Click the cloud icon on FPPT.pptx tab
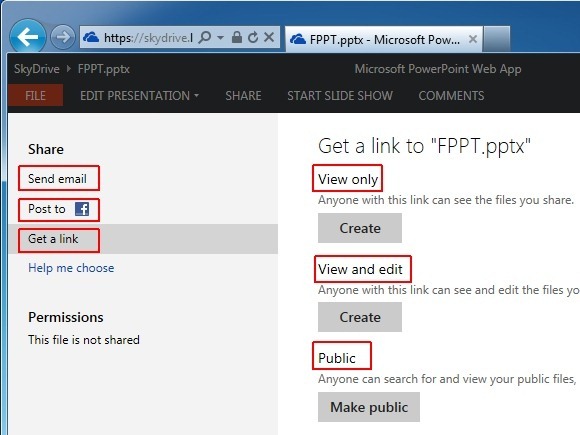This screenshot has width=580, height=435. [x=298, y=39]
